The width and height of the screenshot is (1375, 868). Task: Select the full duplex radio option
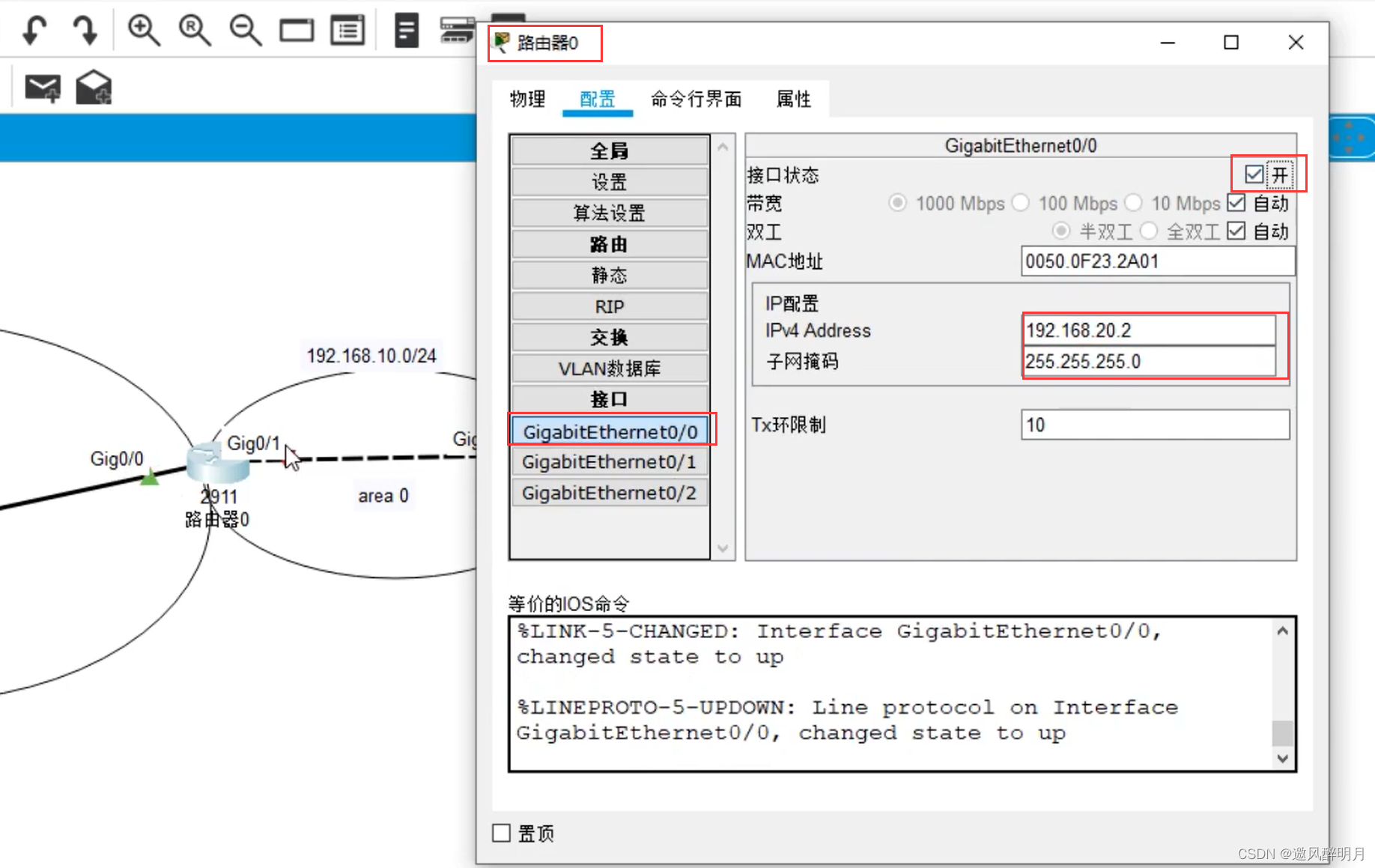point(1149,231)
